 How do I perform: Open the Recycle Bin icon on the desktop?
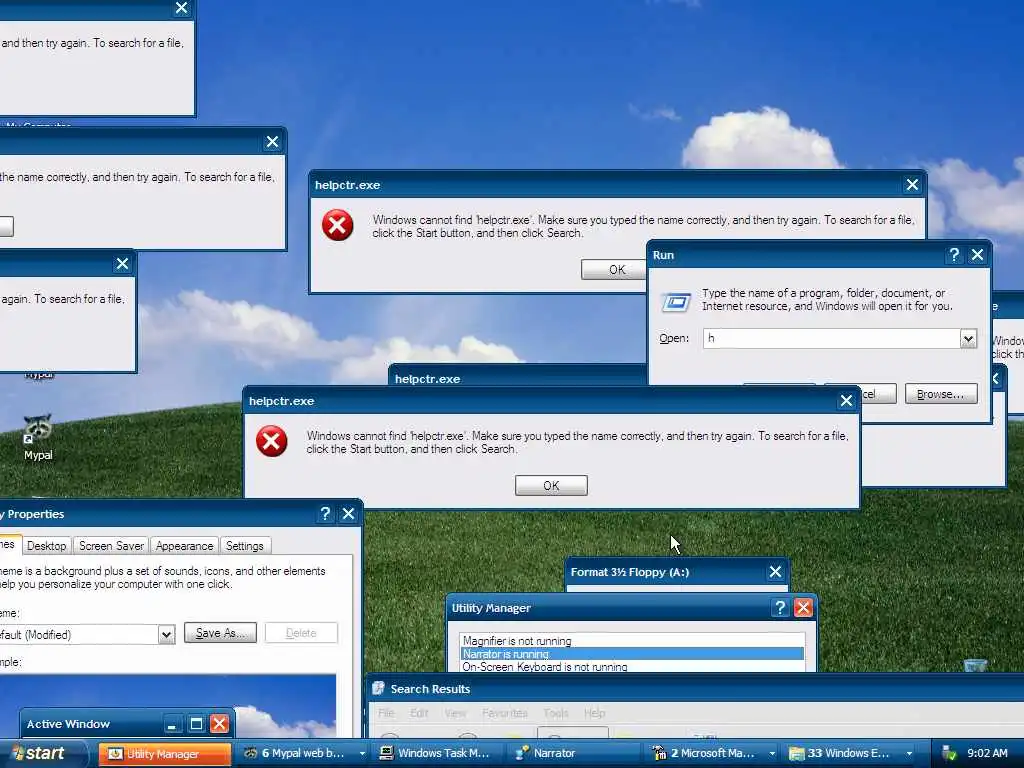click(x=975, y=665)
